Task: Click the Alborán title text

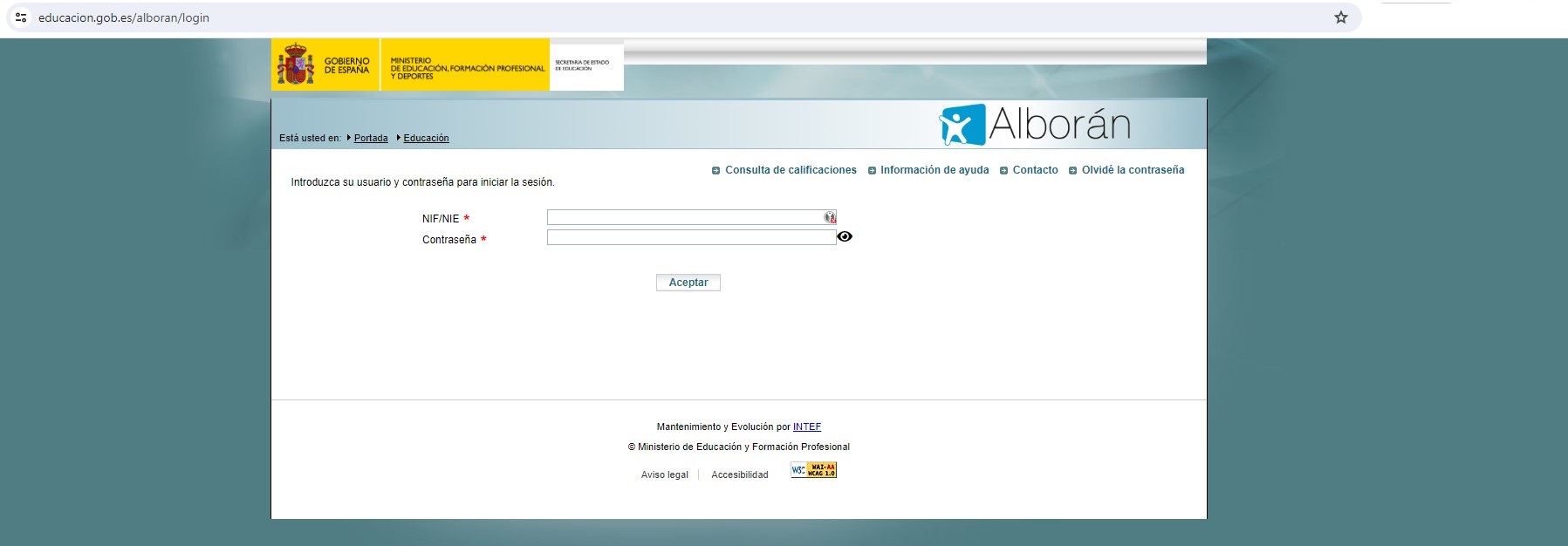Action: [1060, 125]
